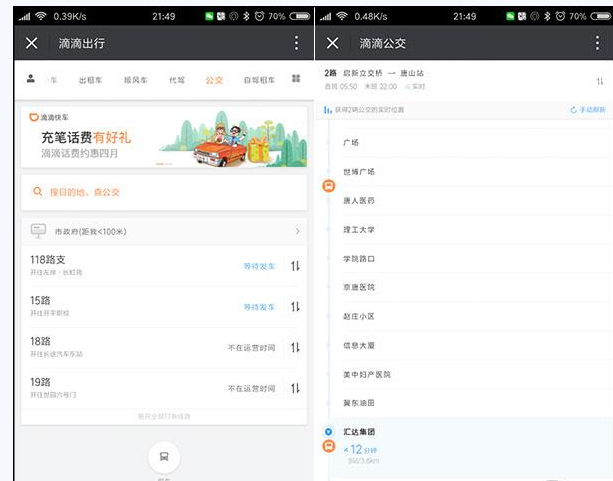Screen dimensions: 613x481
Task: Tap 等待发车 status on 118路支
Action: coord(259,266)
